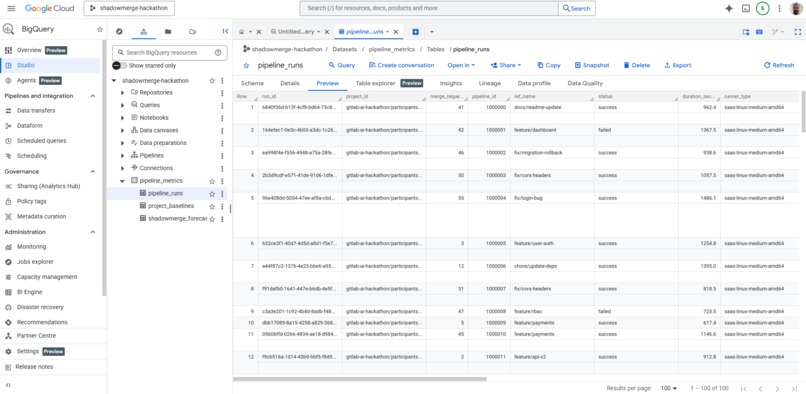Star the pipeline_runs table in explorer tree
This screenshot has width=806, height=394.
(212, 194)
